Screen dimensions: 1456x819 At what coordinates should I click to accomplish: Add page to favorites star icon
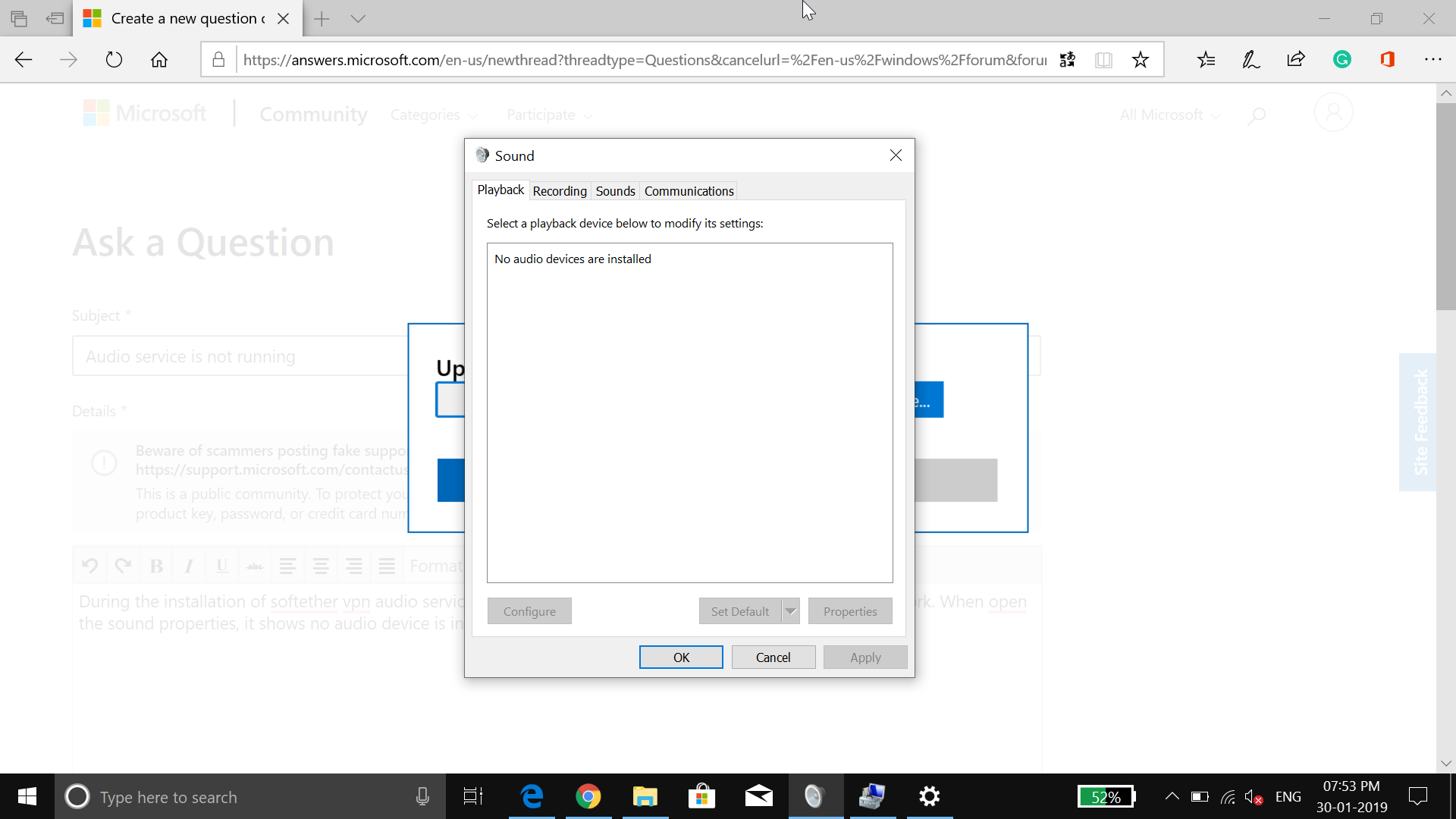(1140, 60)
